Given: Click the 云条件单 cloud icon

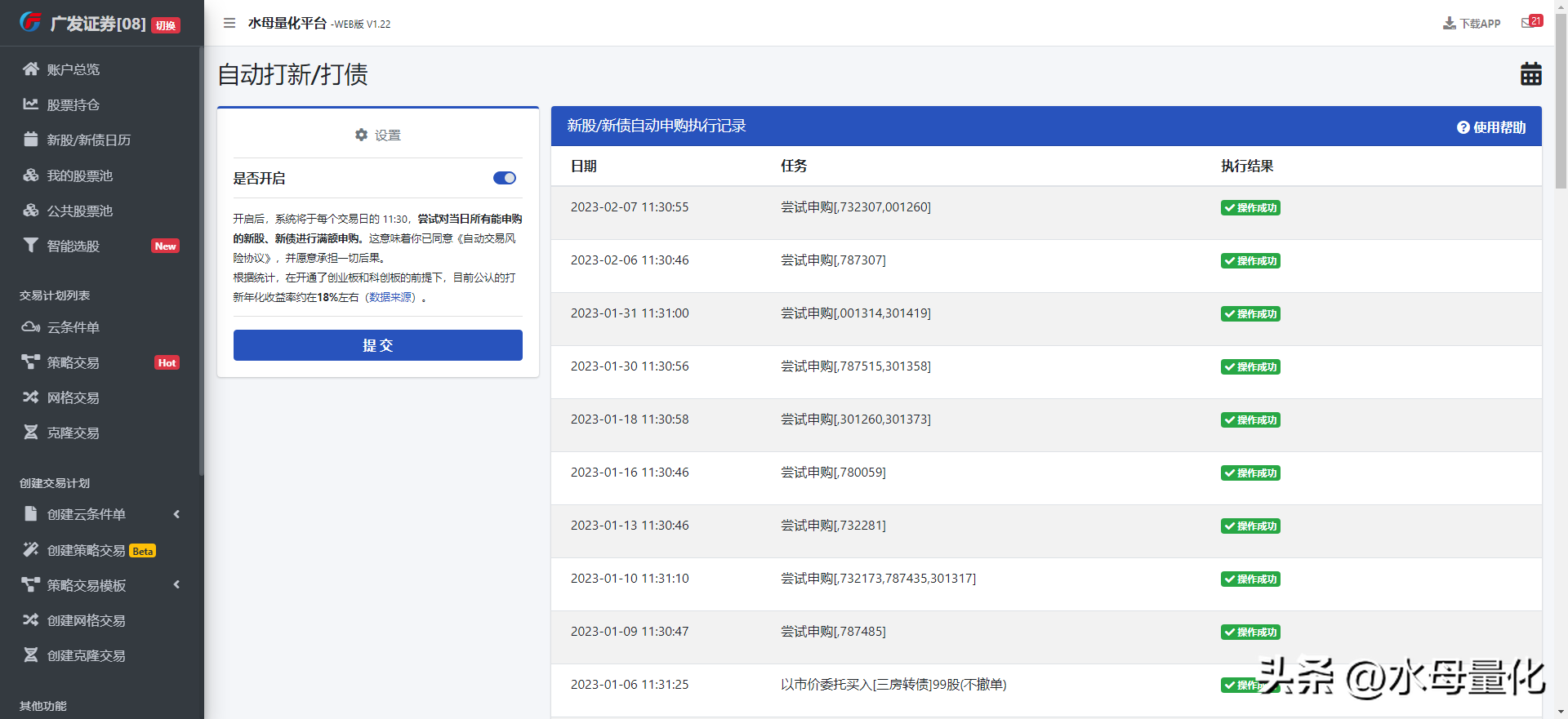Looking at the screenshot, I should coord(31,327).
